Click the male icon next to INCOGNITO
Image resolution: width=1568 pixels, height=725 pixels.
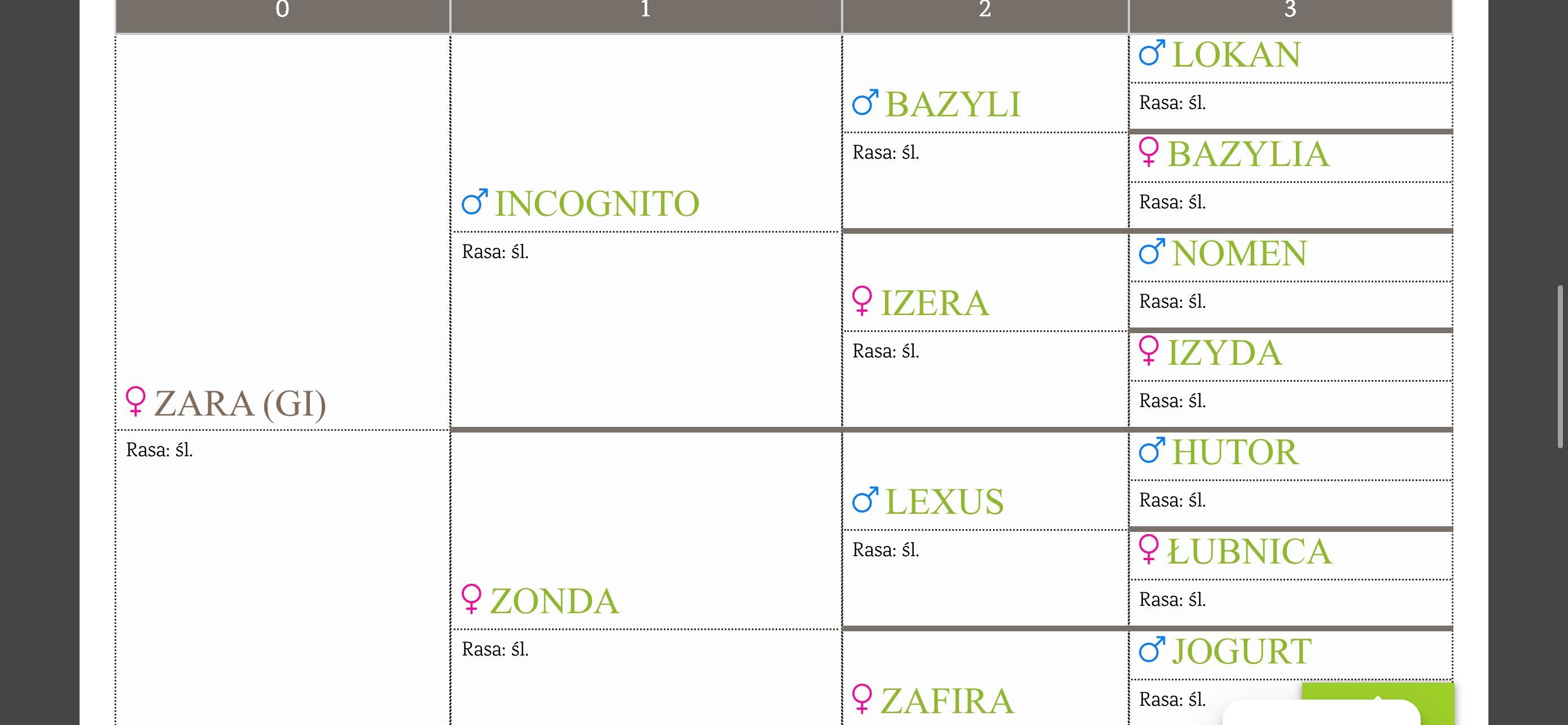click(475, 202)
